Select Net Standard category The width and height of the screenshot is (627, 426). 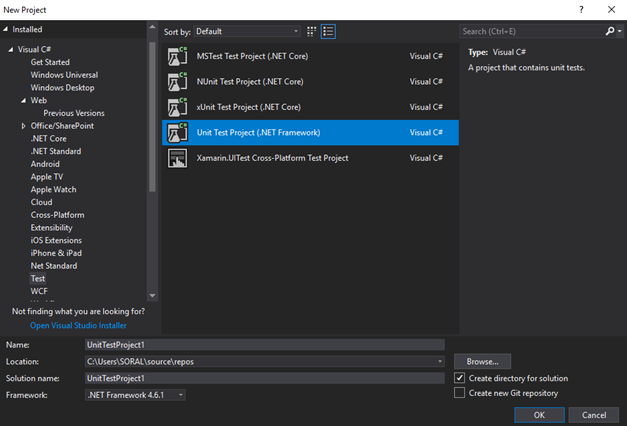coord(54,266)
